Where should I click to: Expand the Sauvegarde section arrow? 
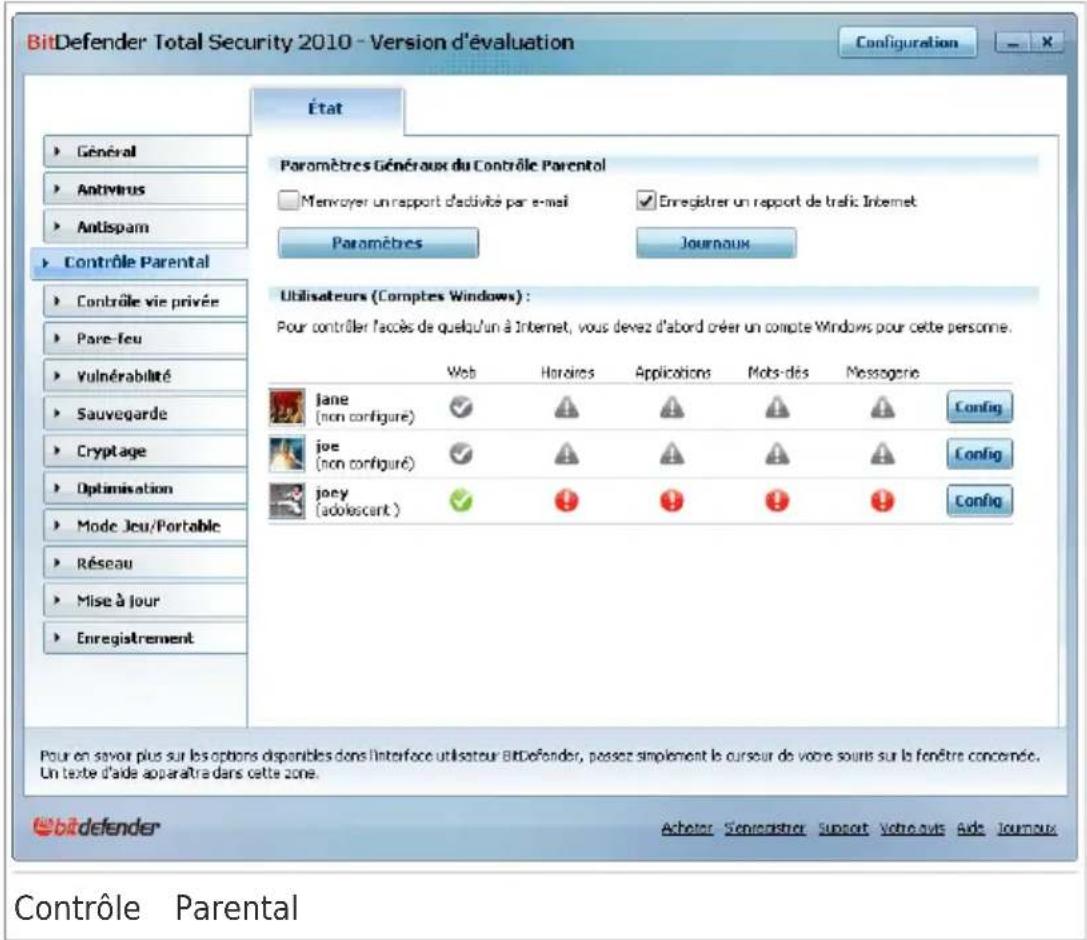[x=58, y=413]
